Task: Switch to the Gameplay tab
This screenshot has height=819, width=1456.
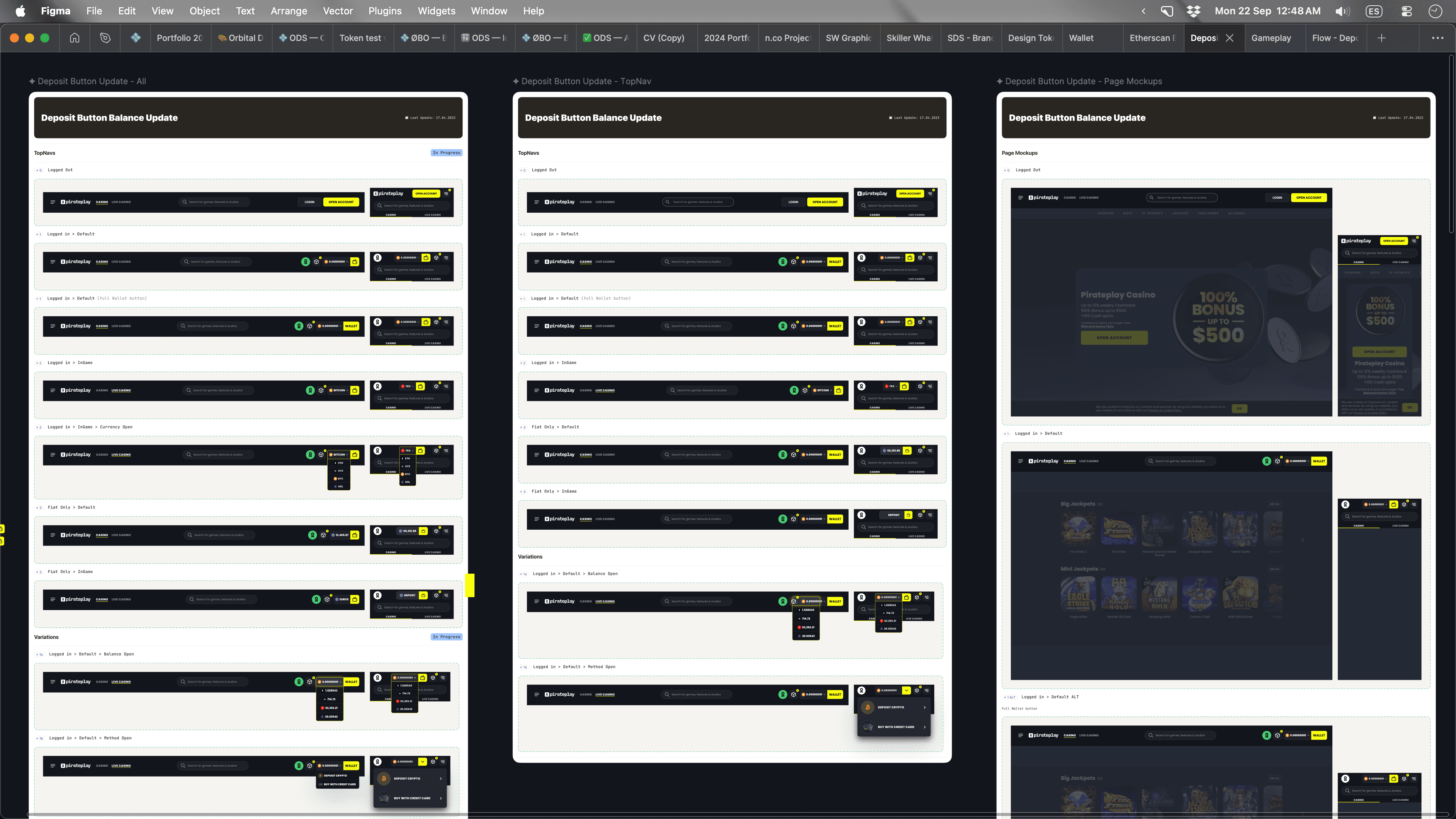Action: [x=1271, y=38]
